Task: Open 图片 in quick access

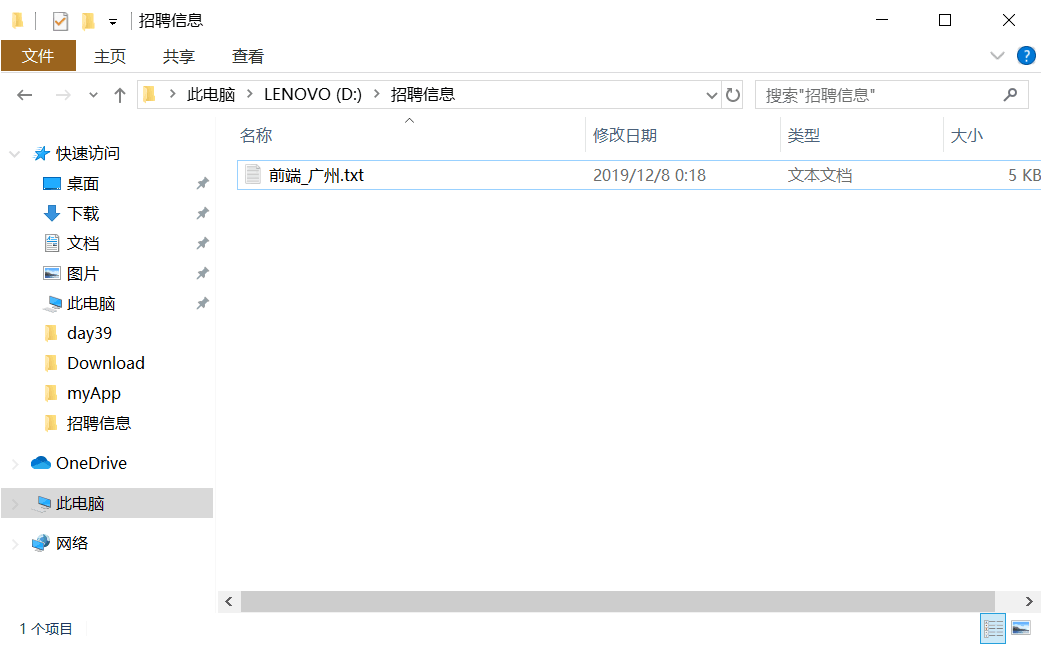Action: [x=82, y=273]
